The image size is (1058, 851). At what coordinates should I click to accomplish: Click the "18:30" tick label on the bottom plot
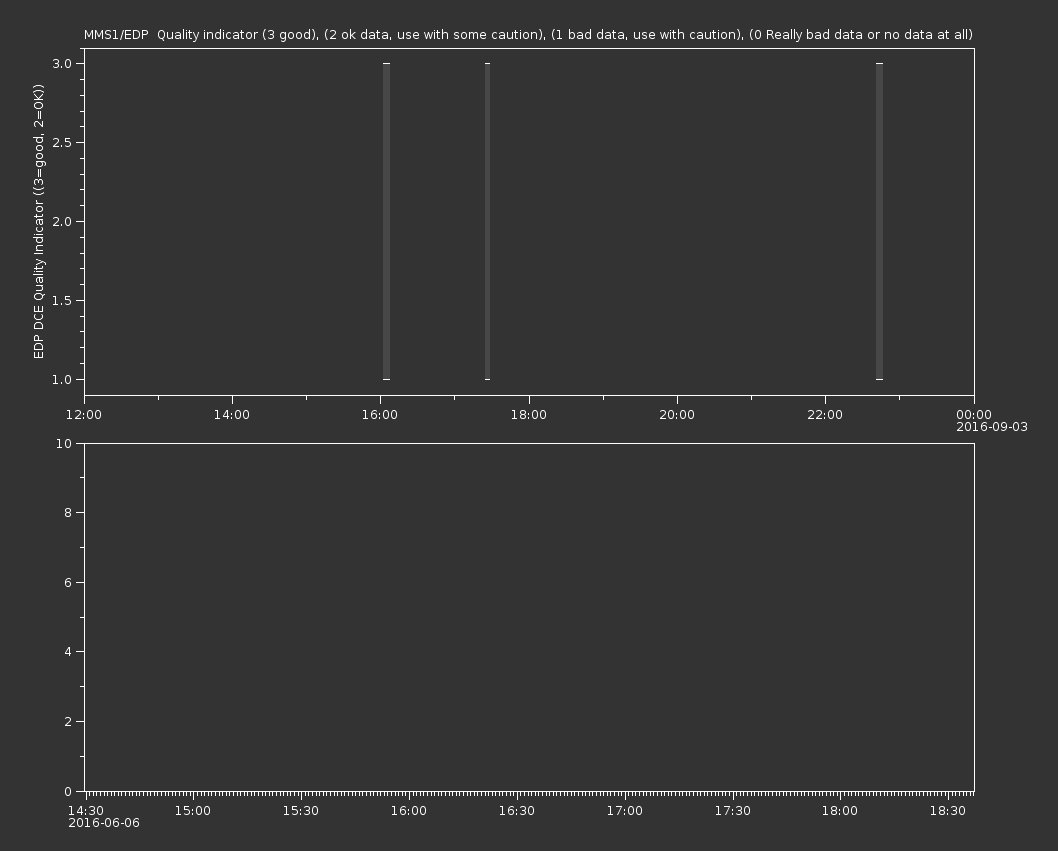[x=948, y=811]
